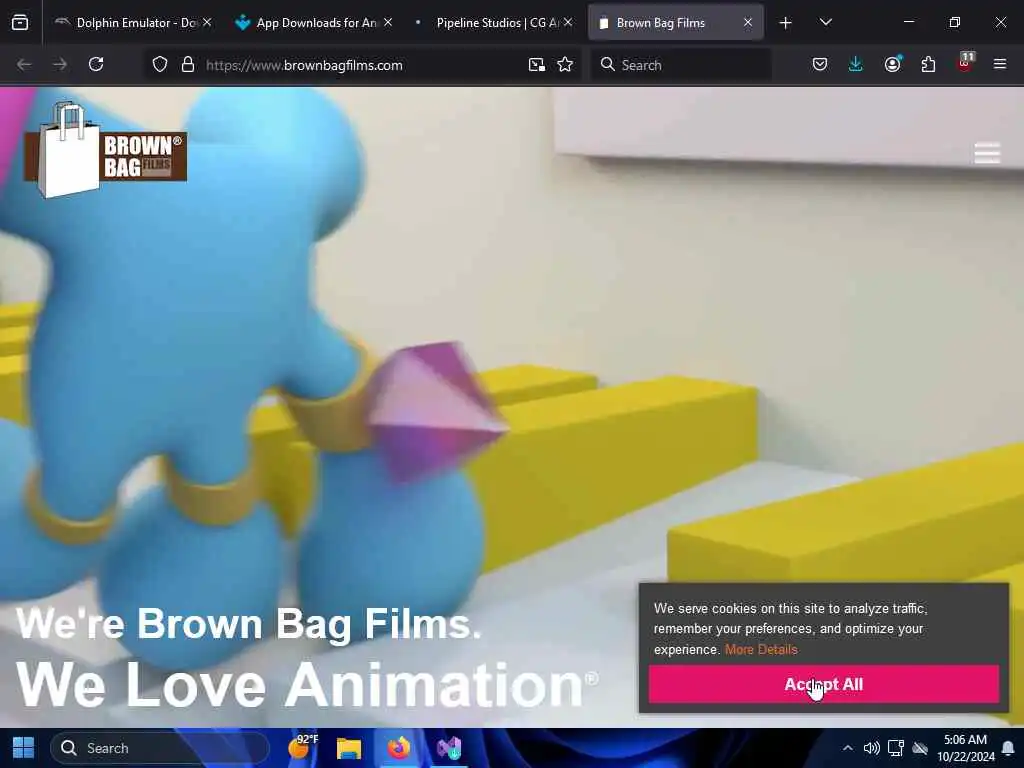Open the uBlock extension icon with badge

click(x=965, y=63)
